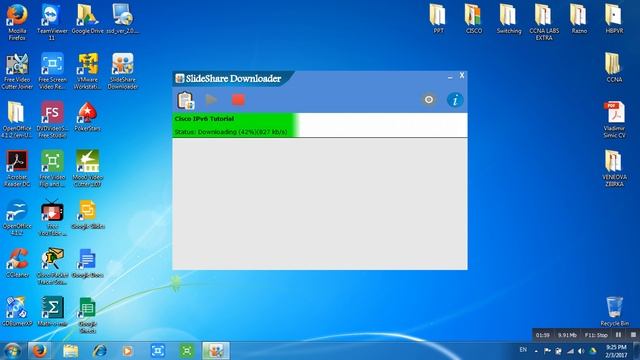
Task: Select the Razno folder on desktop
Action: click(579, 19)
